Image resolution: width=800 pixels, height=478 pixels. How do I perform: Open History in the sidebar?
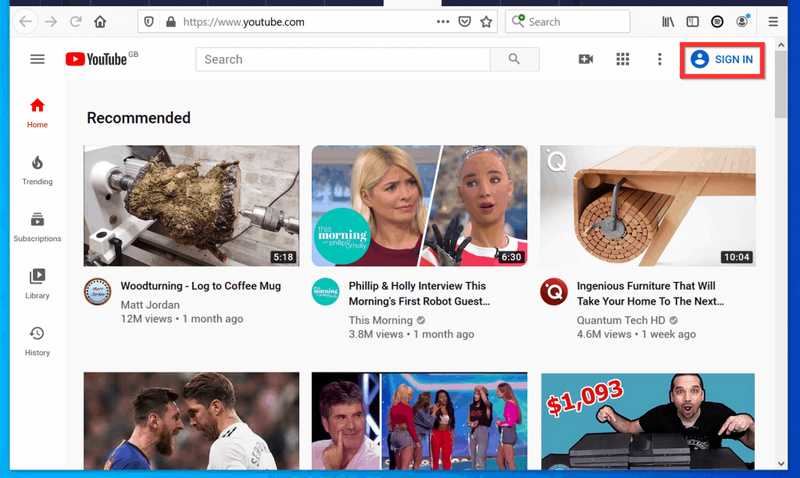(x=37, y=342)
